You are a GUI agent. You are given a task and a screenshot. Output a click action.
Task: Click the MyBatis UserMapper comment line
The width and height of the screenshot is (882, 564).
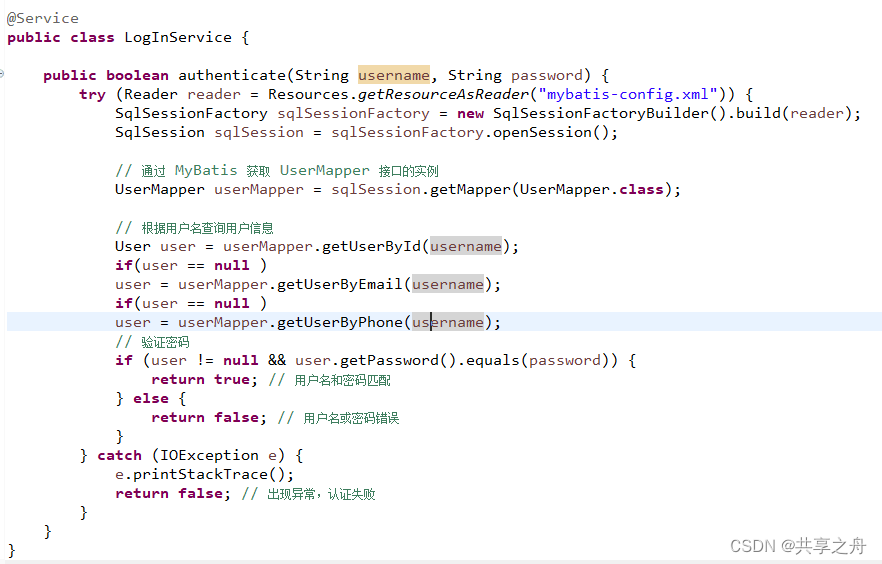pos(277,171)
